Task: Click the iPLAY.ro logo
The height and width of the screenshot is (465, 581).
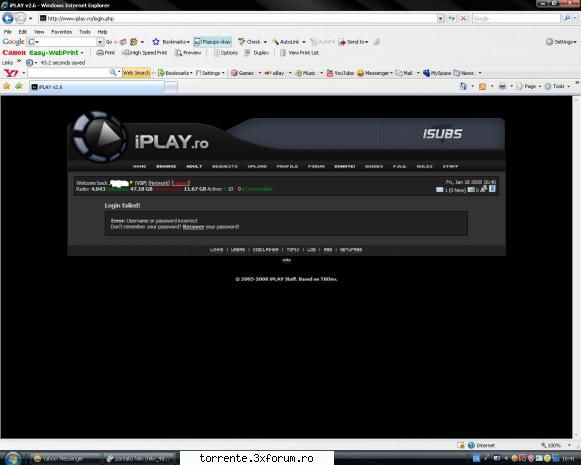Action: 141,138
